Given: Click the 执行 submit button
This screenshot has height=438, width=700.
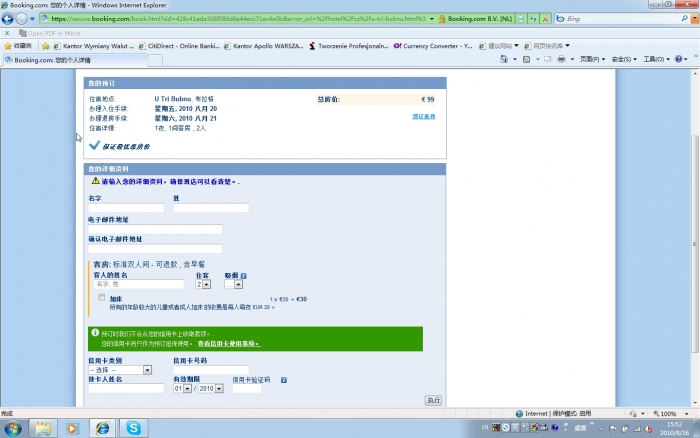Looking at the screenshot, I should tap(433, 400).
